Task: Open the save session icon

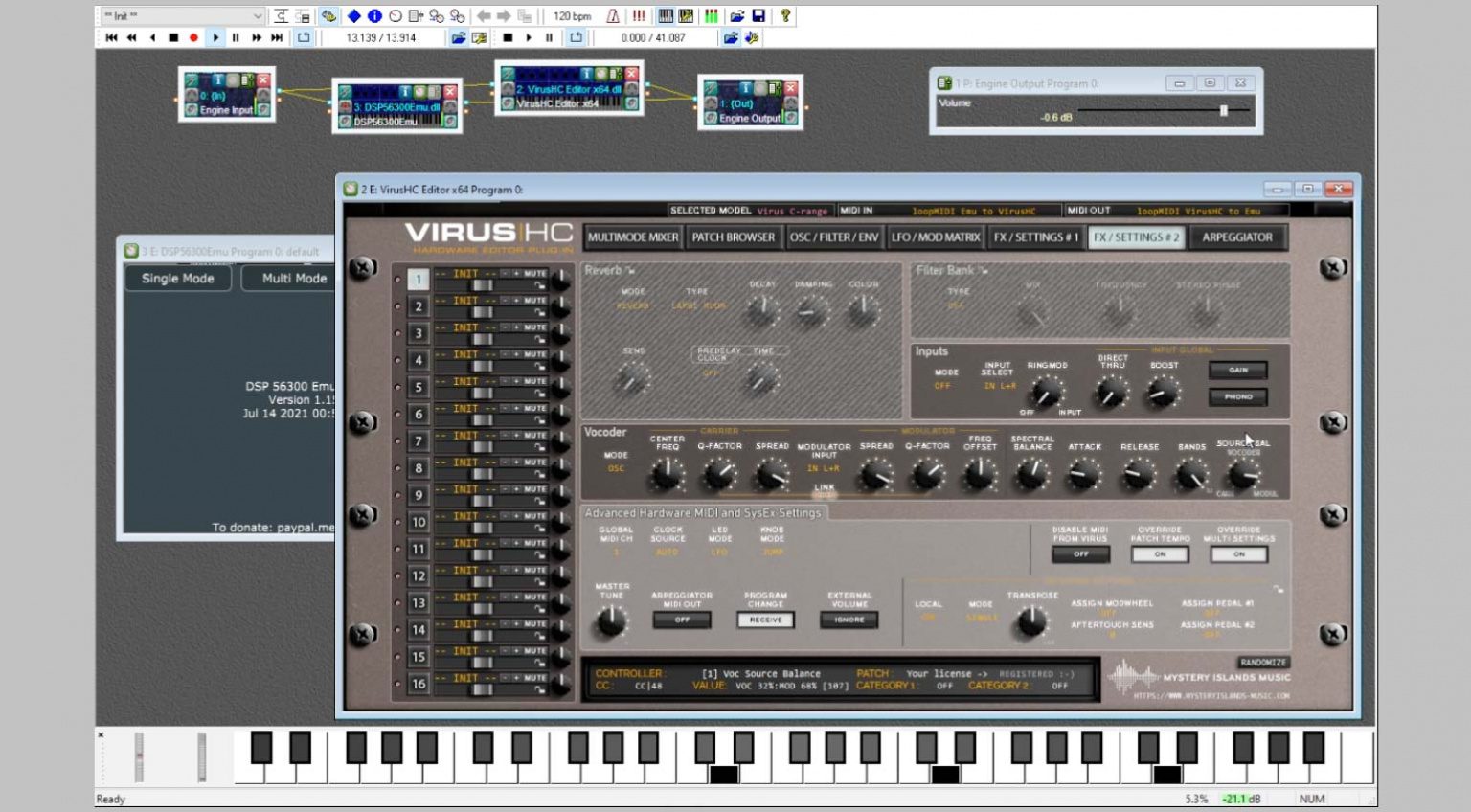Action: tap(760, 15)
